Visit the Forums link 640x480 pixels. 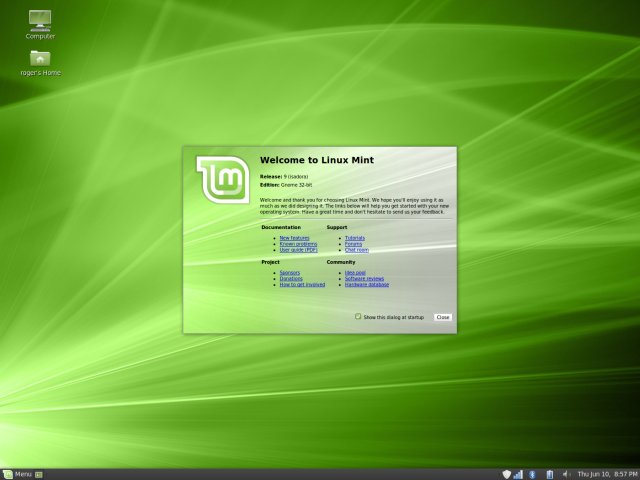coord(353,243)
